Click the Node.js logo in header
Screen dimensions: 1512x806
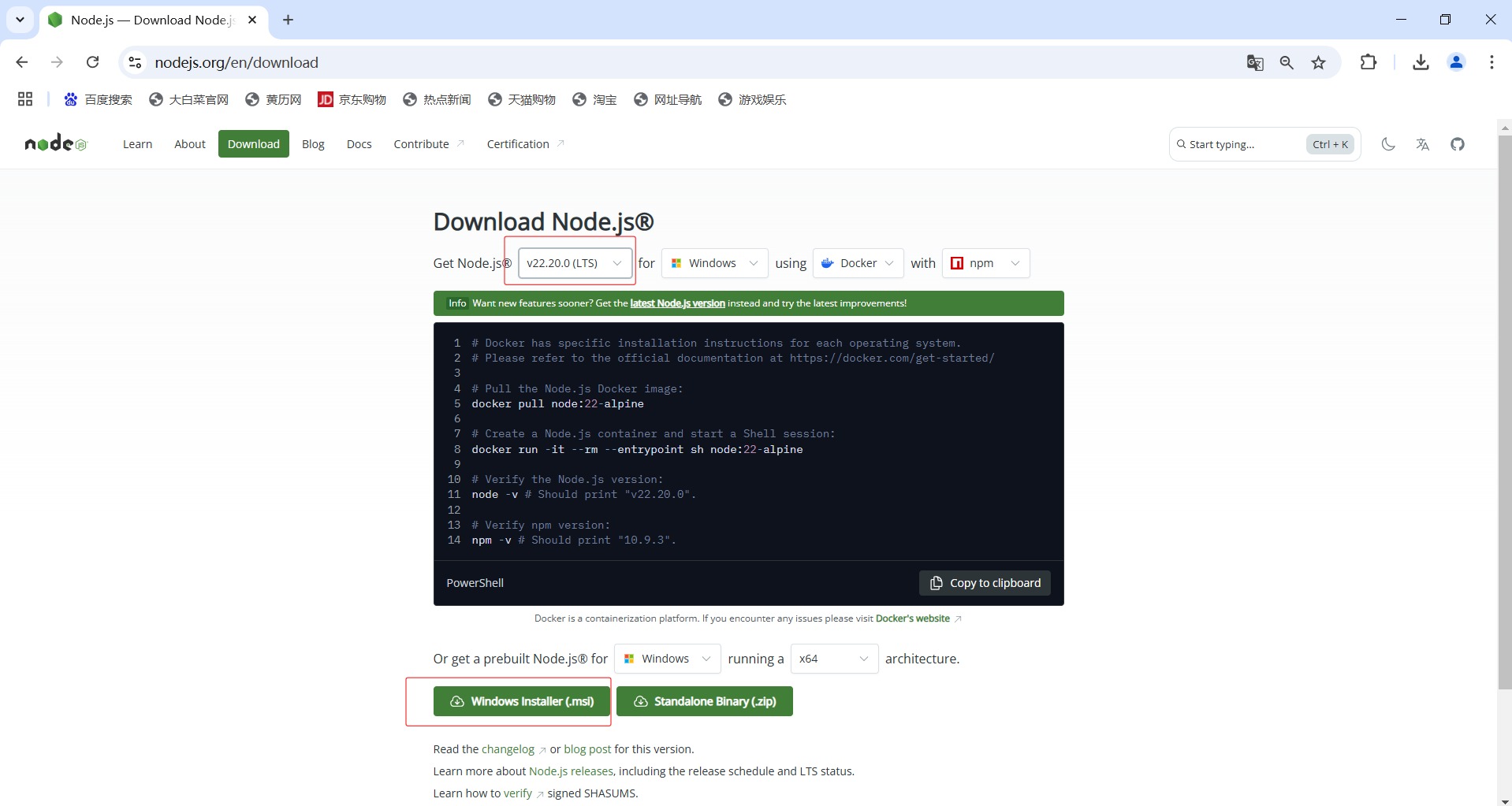point(56,143)
